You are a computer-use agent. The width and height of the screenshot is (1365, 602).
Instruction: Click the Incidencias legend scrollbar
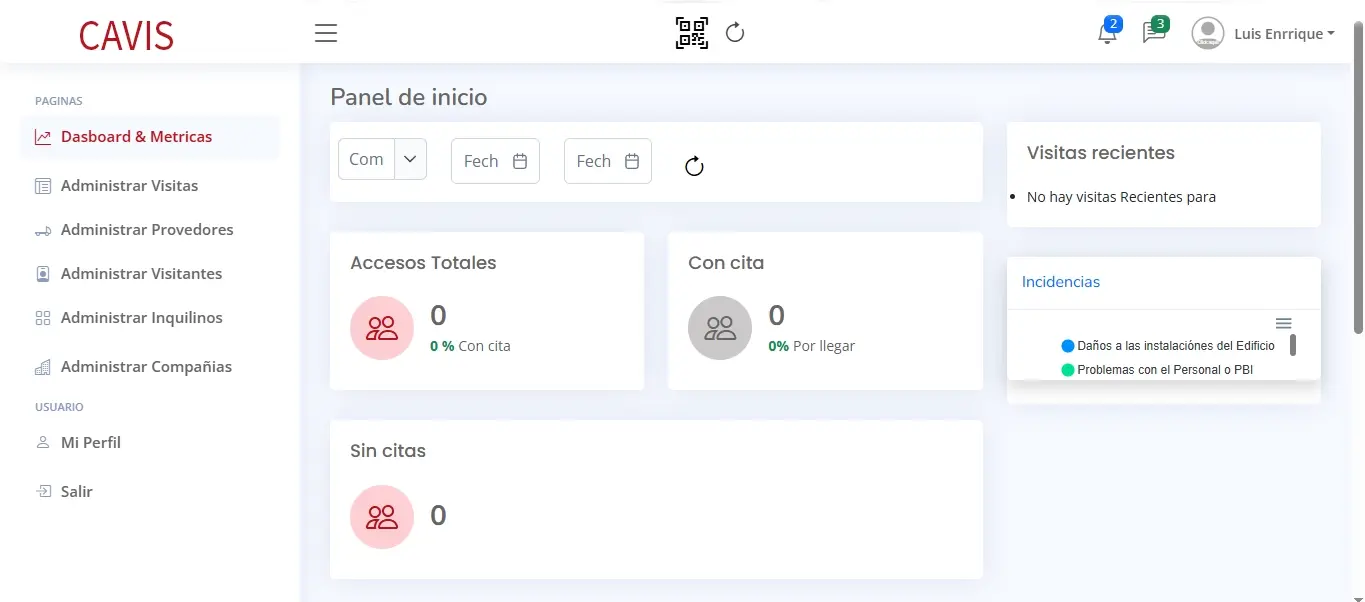[1293, 345]
